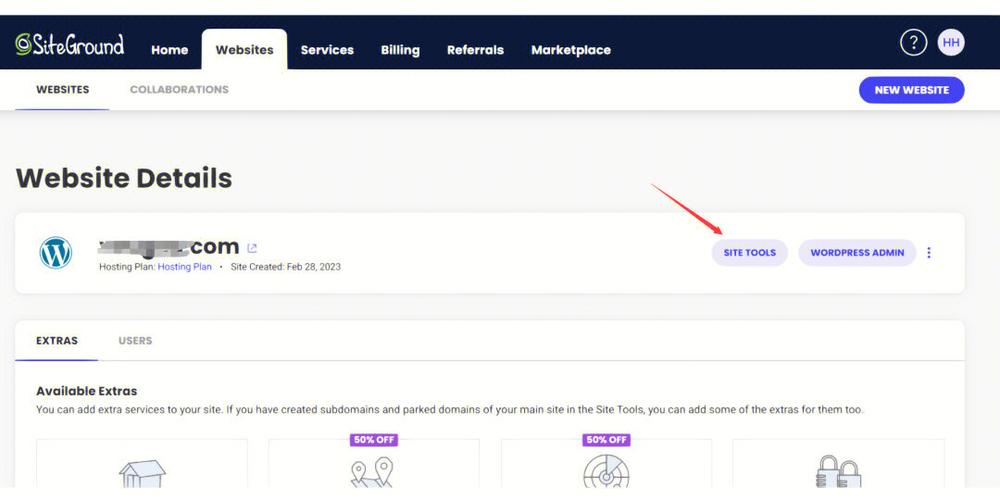
Task: Open the three-dot more options menu
Action: pos(929,253)
